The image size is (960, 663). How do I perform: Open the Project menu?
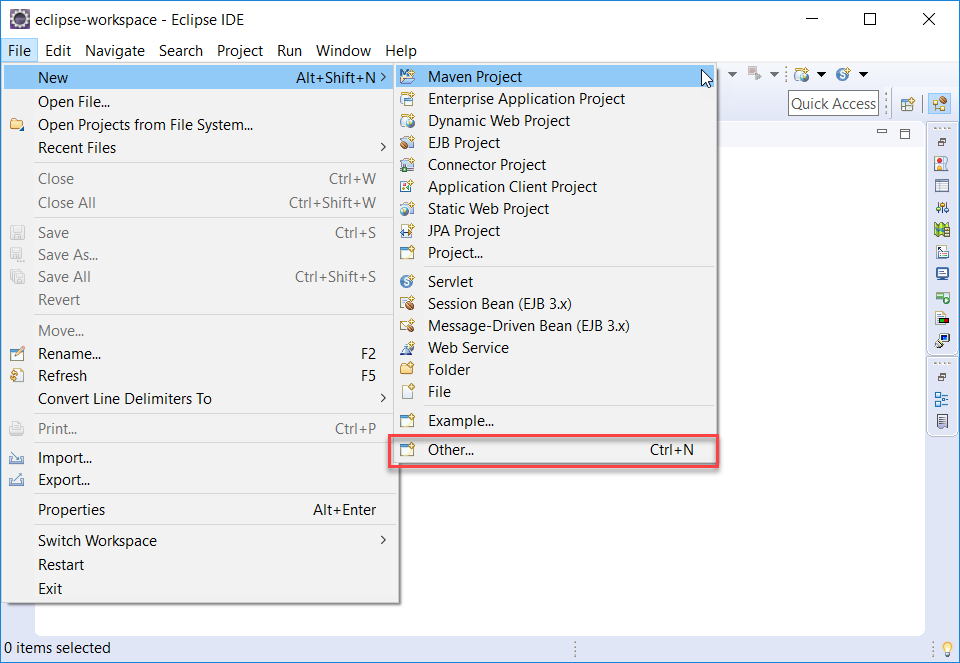tap(240, 50)
